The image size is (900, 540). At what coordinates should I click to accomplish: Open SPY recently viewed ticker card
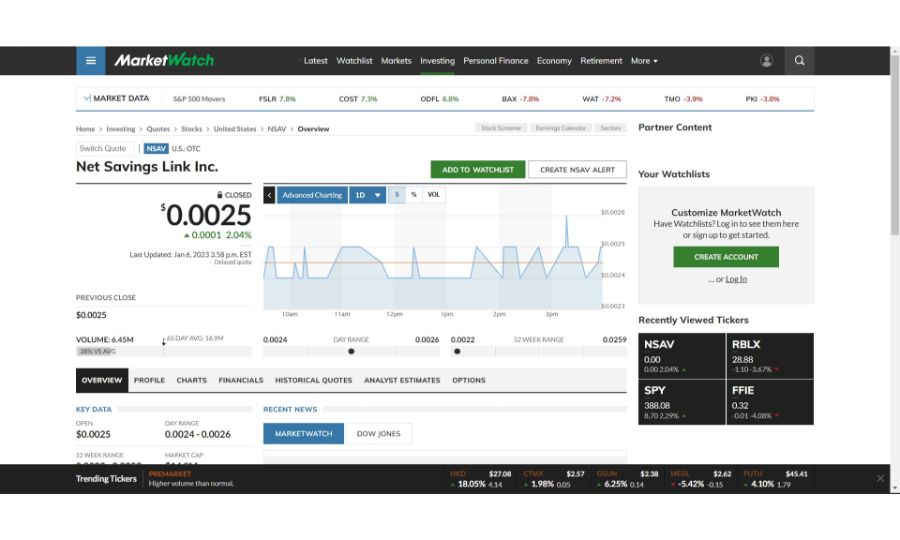682,402
